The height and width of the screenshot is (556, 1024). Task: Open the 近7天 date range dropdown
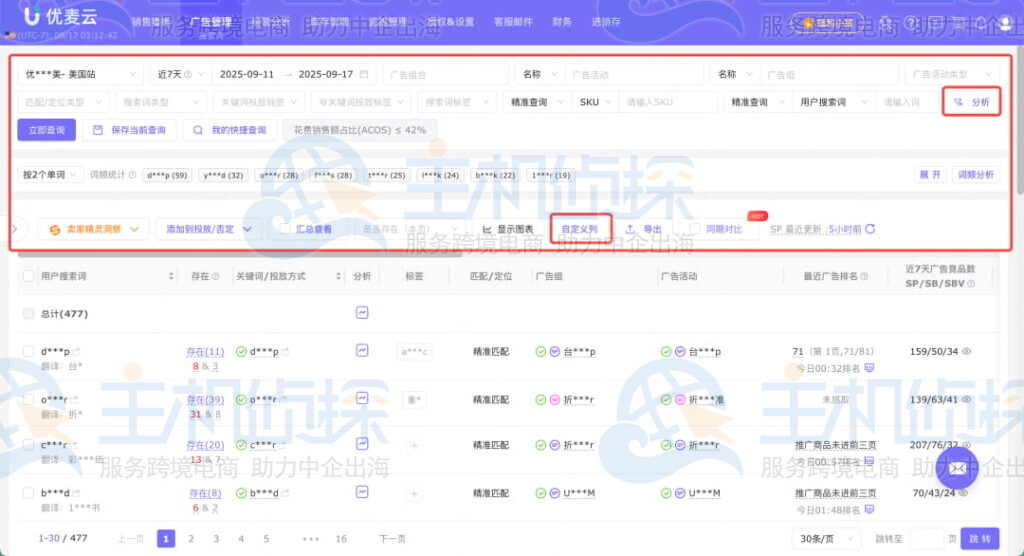pos(180,74)
